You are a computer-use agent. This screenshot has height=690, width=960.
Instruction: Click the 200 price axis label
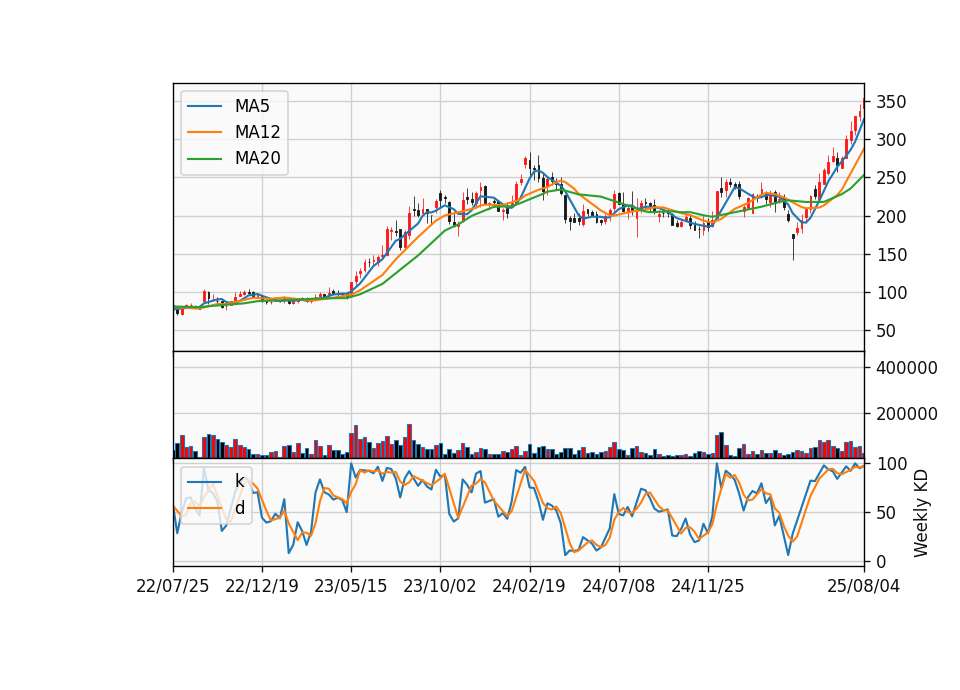891,217
